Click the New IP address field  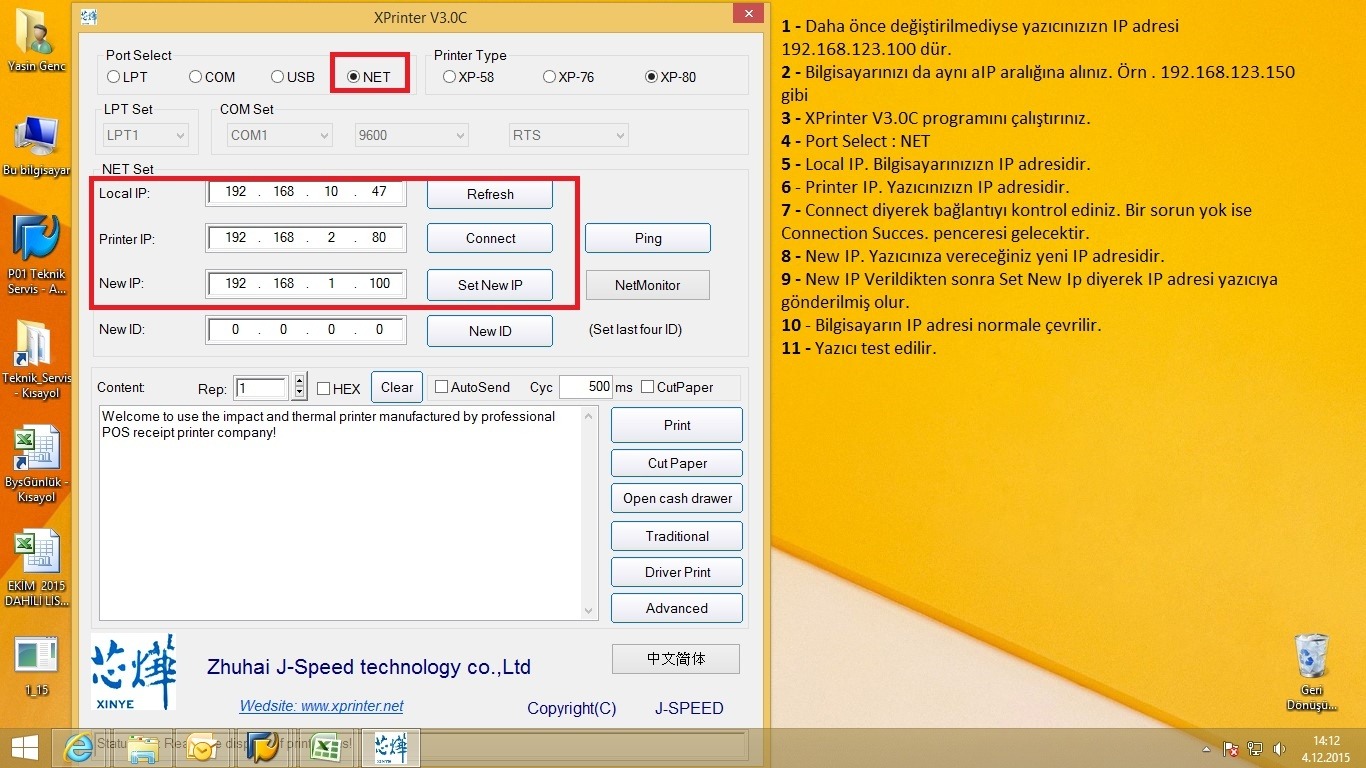(x=306, y=284)
